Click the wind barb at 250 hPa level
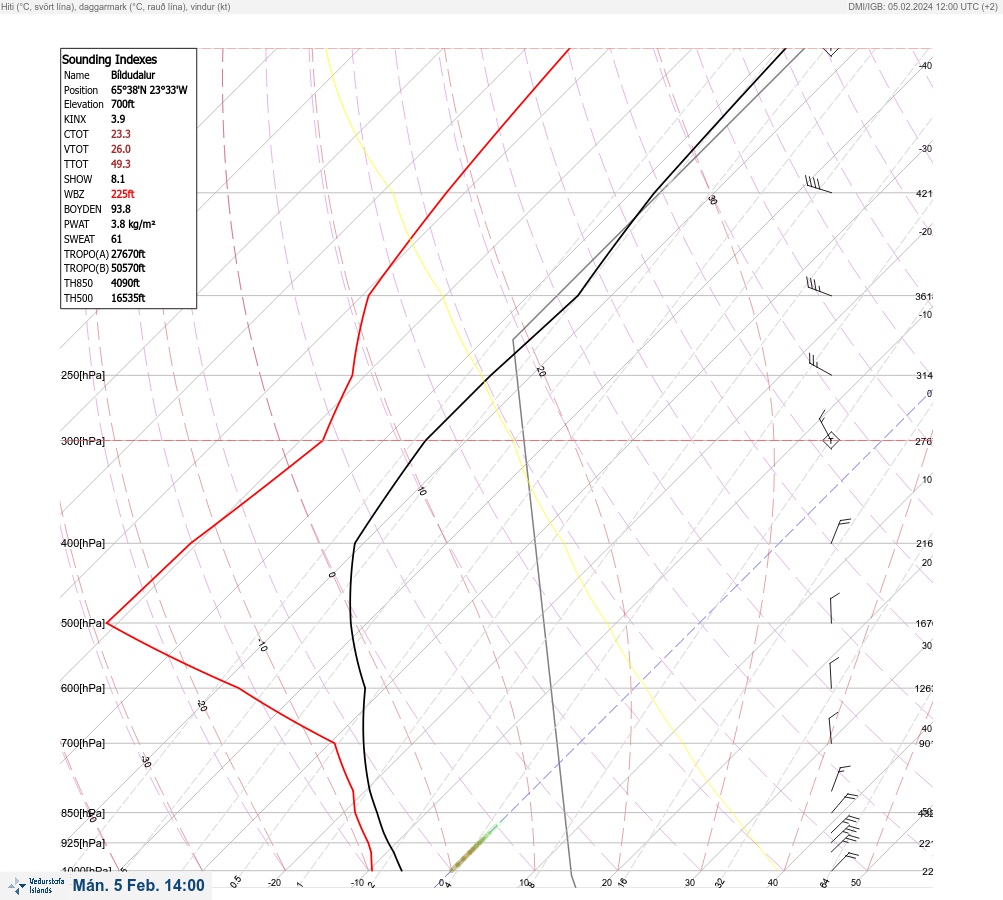Screen dimensions: 1003x900 pyautogui.click(x=820, y=364)
